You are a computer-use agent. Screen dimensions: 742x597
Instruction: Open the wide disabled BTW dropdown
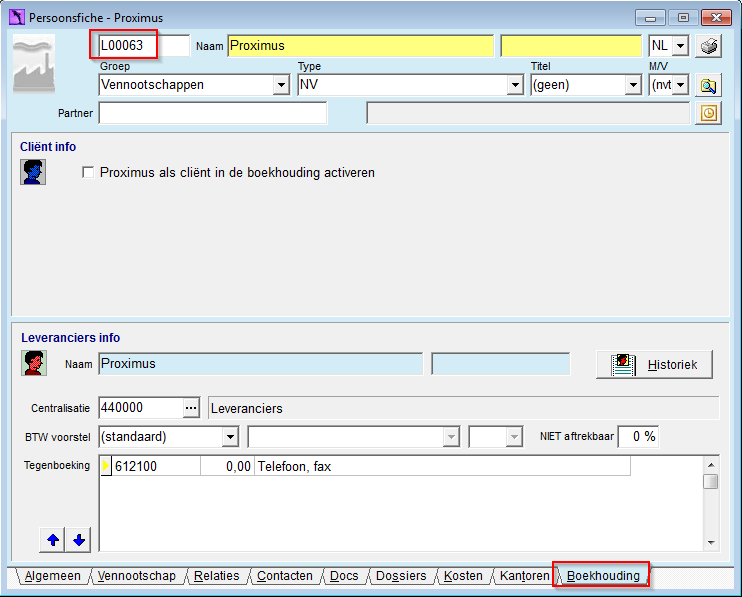[451, 437]
